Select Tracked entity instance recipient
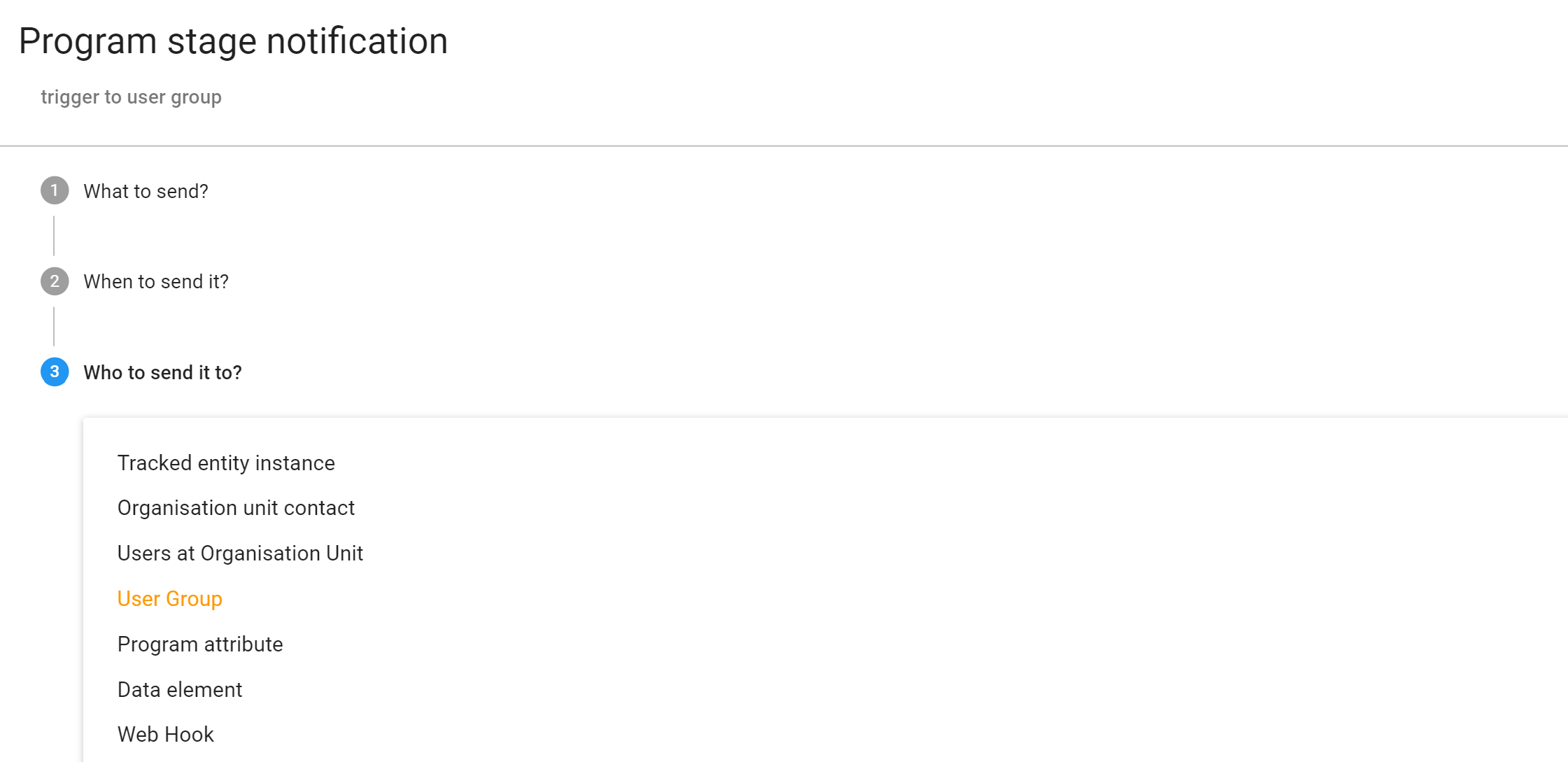The height and width of the screenshot is (762, 1568). pos(226,463)
